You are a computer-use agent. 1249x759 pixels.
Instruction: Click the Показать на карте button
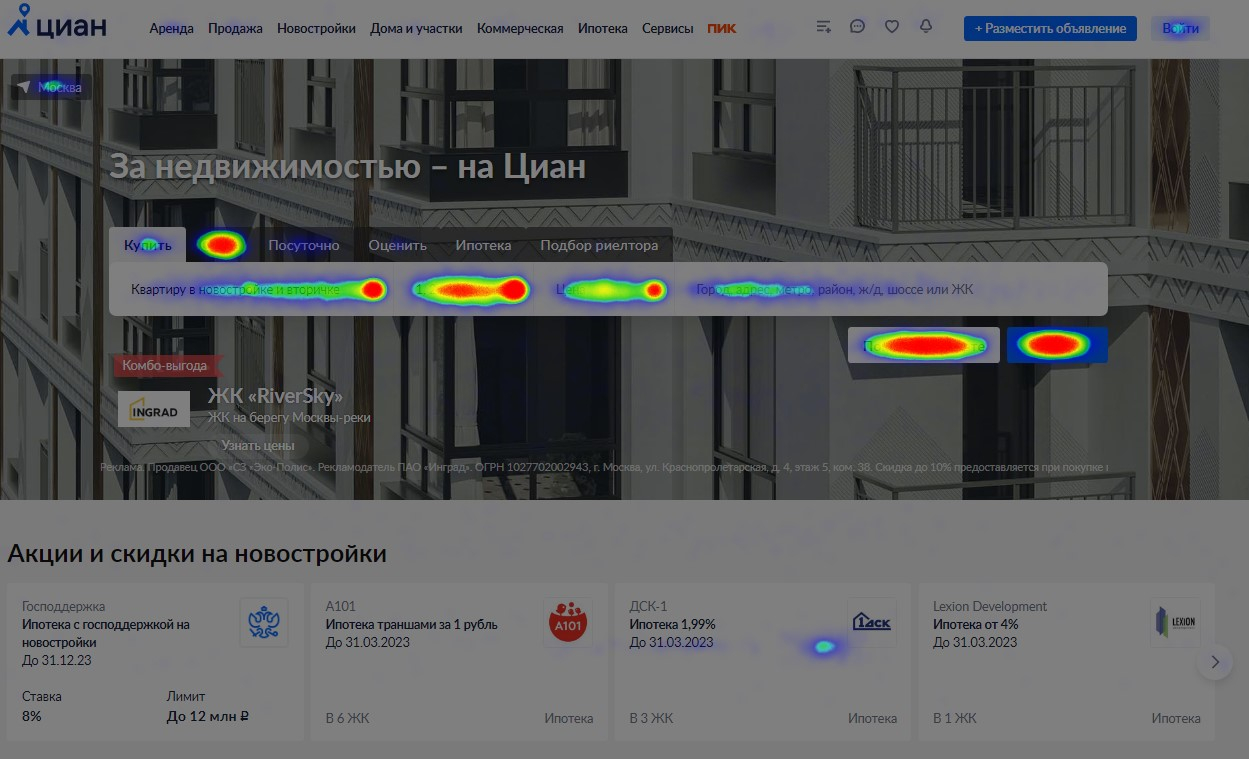click(x=924, y=345)
